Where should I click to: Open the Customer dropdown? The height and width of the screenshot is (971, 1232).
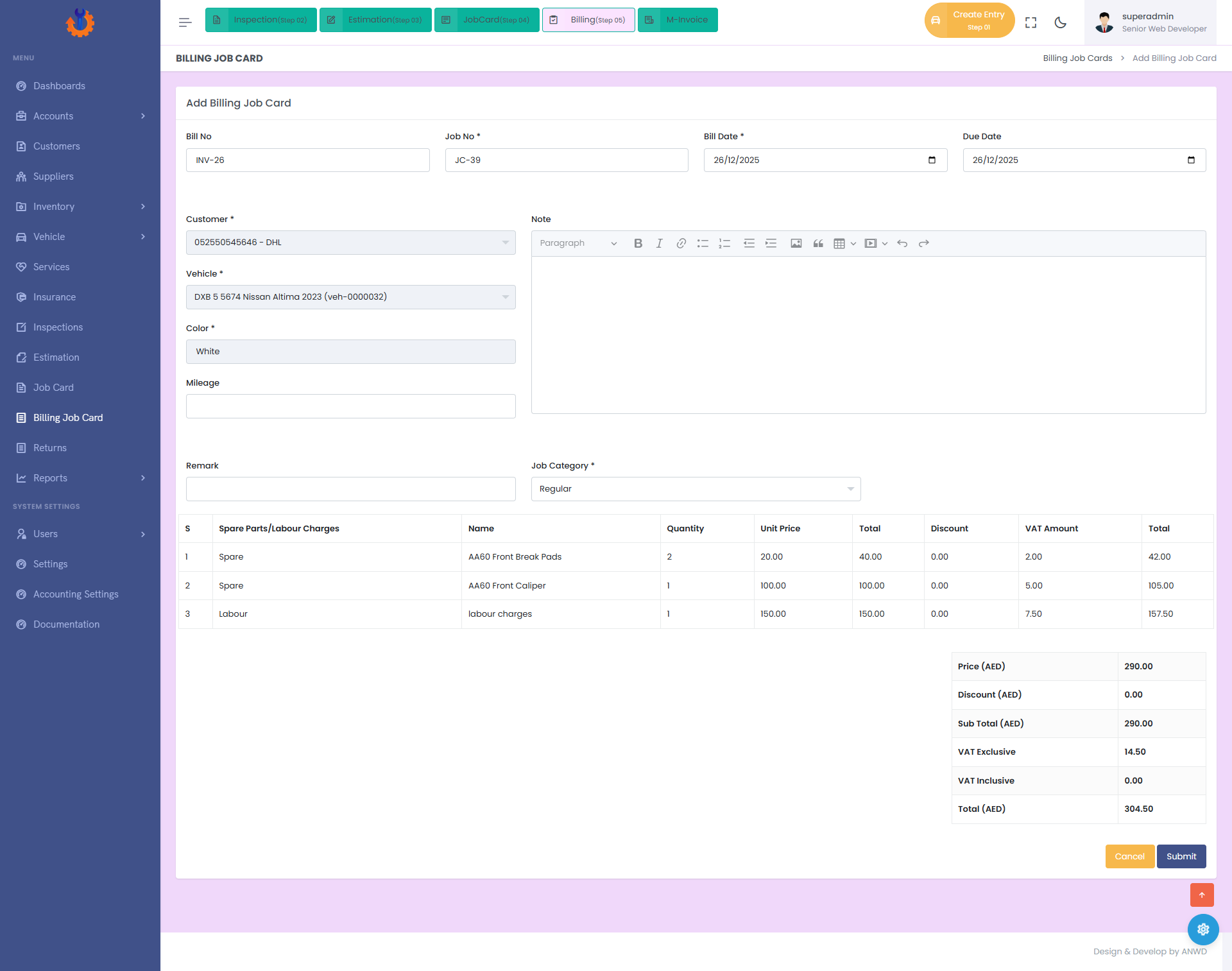(350, 243)
